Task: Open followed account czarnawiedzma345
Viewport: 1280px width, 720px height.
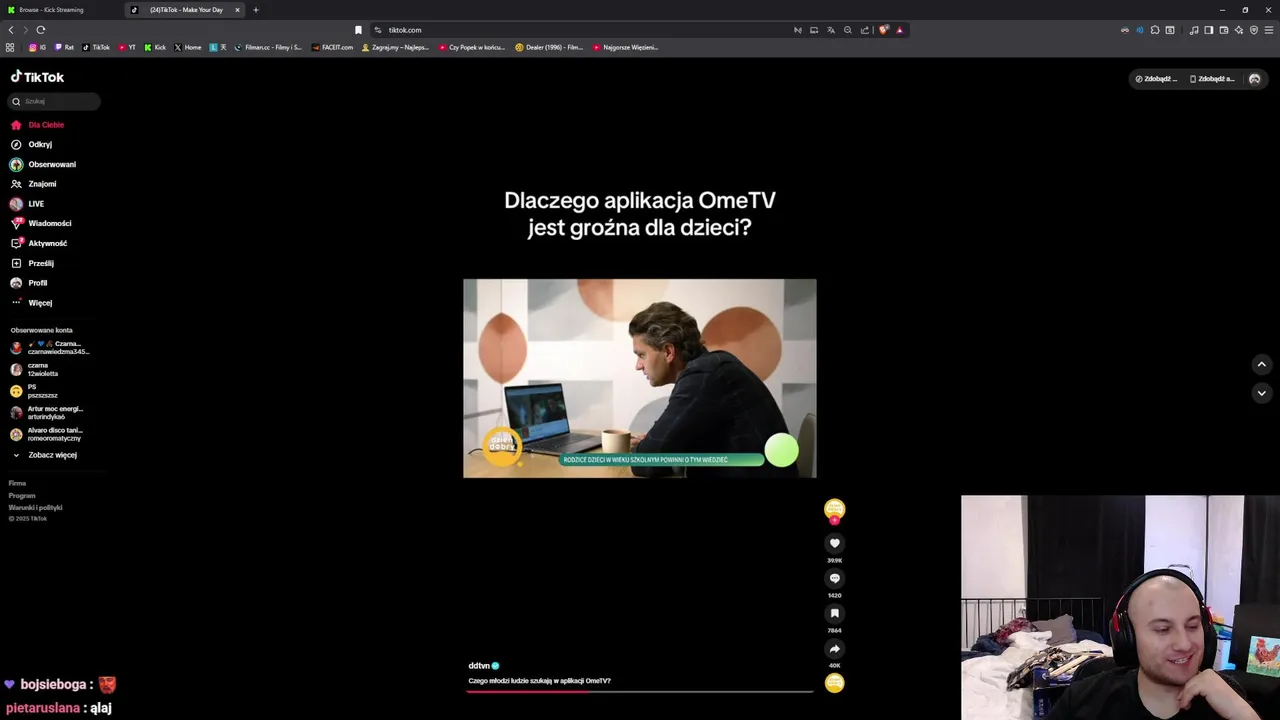Action: (50, 347)
